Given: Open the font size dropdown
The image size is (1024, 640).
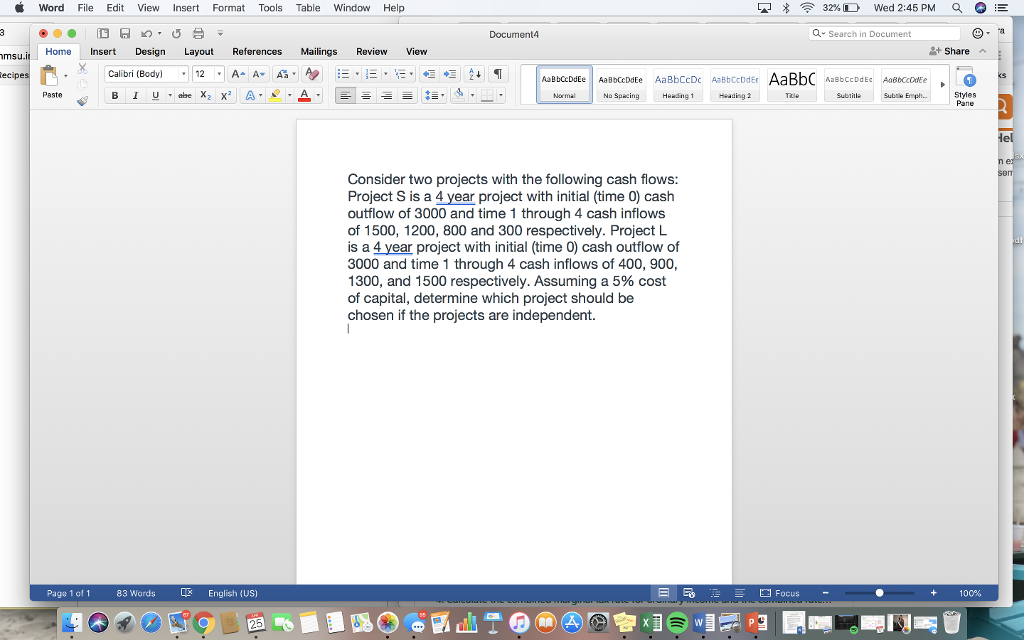Looking at the screenshot, I should (219, 73).
